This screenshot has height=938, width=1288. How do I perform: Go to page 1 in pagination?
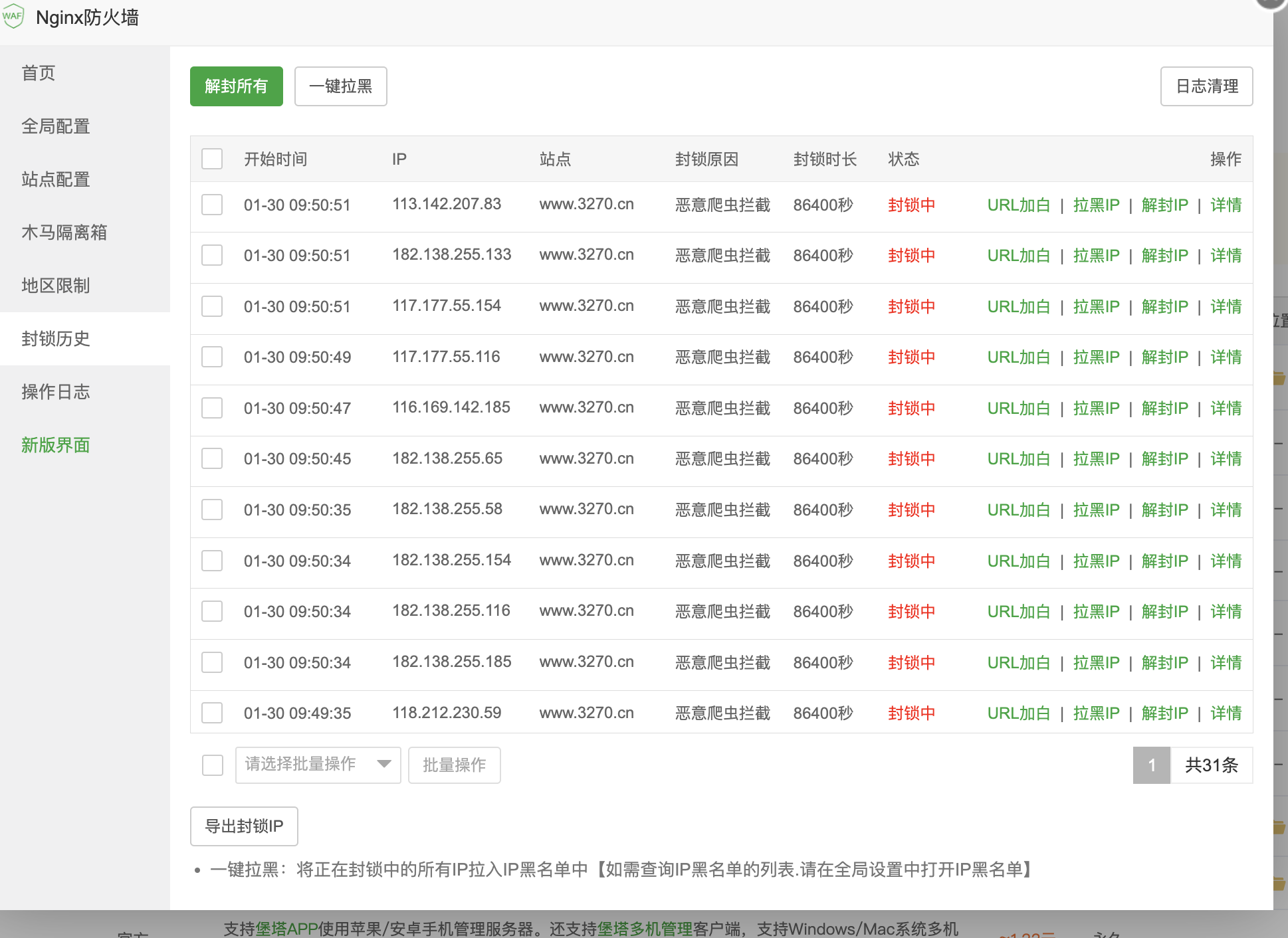[x=1152, y=765]
